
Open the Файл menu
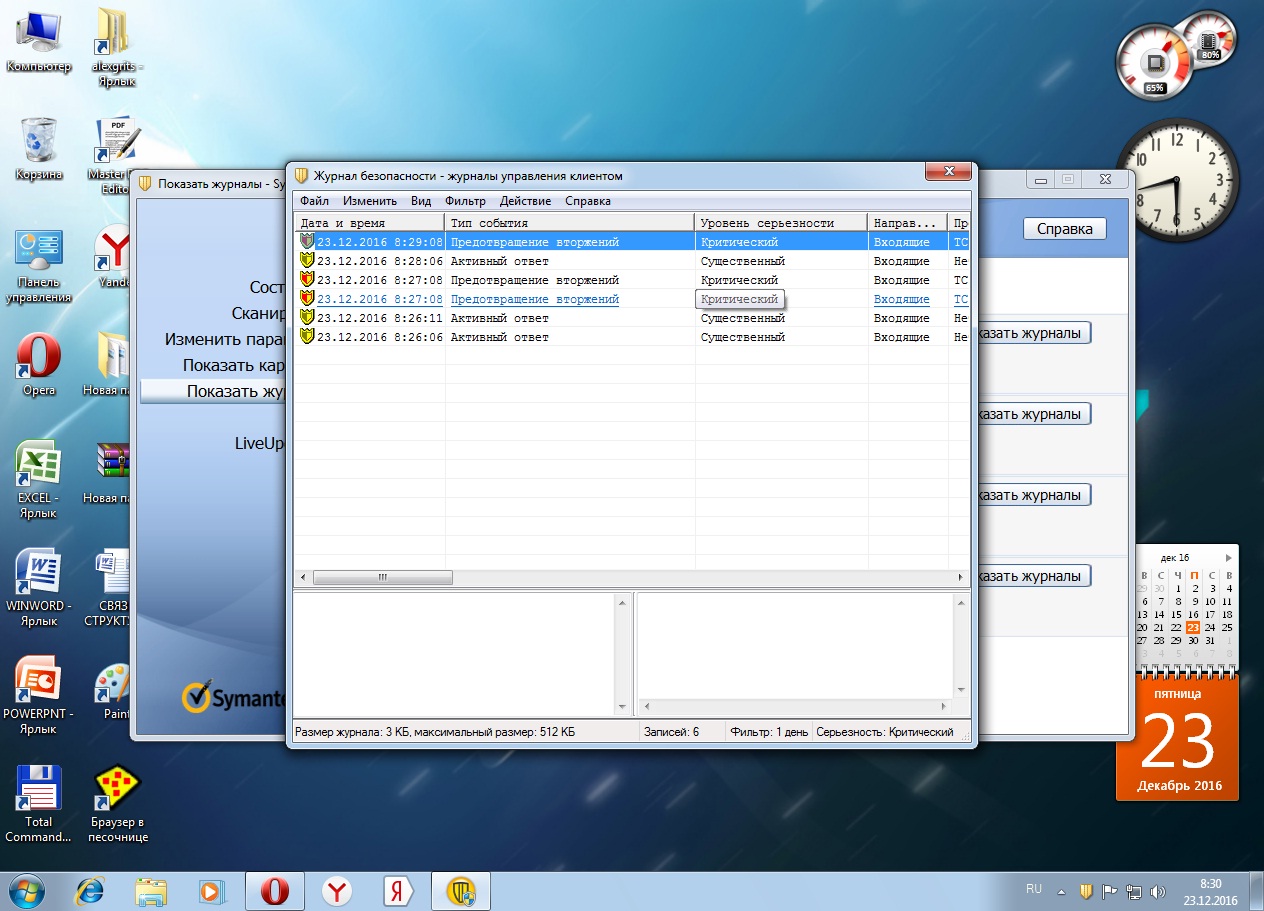coord(314,201)
